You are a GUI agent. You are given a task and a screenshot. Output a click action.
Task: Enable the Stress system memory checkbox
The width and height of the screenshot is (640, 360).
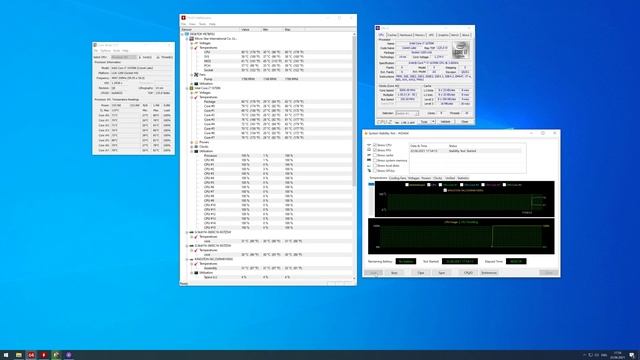[375, 160]
